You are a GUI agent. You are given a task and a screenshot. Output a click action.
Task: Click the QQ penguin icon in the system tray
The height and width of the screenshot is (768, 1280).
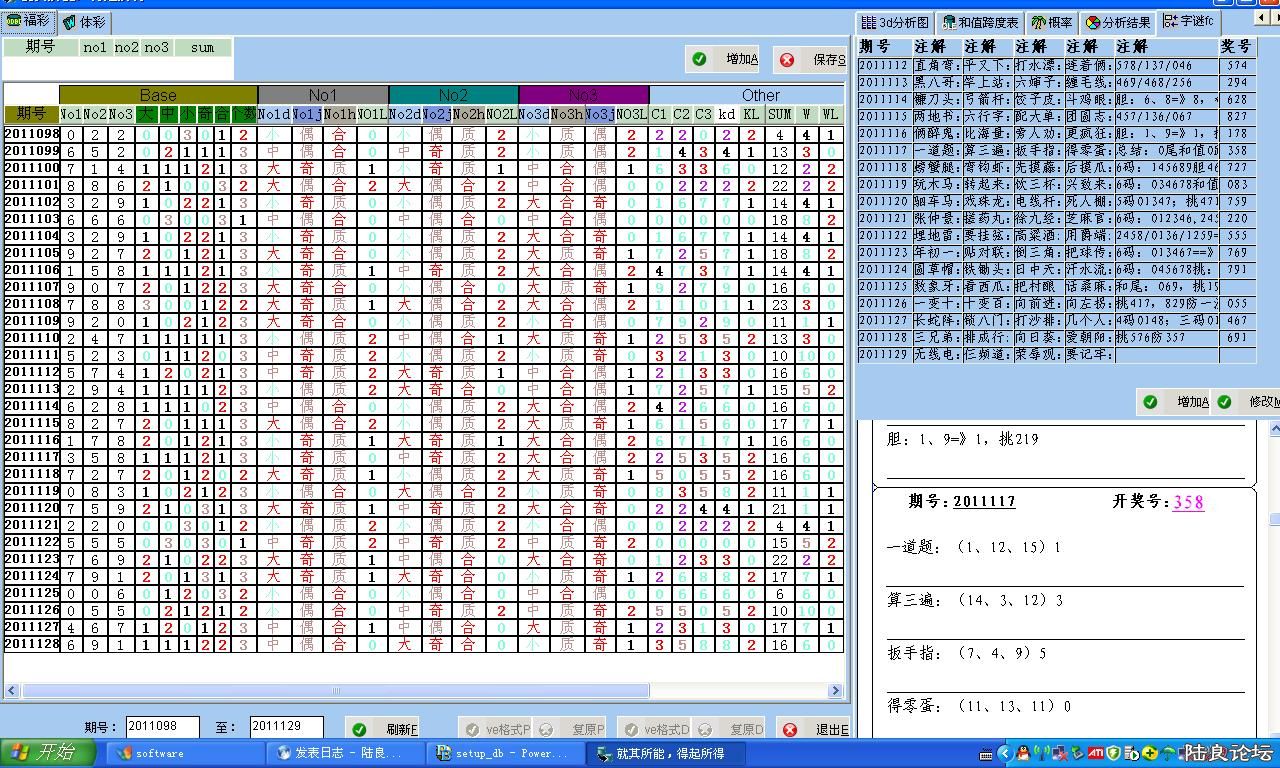tap(1022, 753)
